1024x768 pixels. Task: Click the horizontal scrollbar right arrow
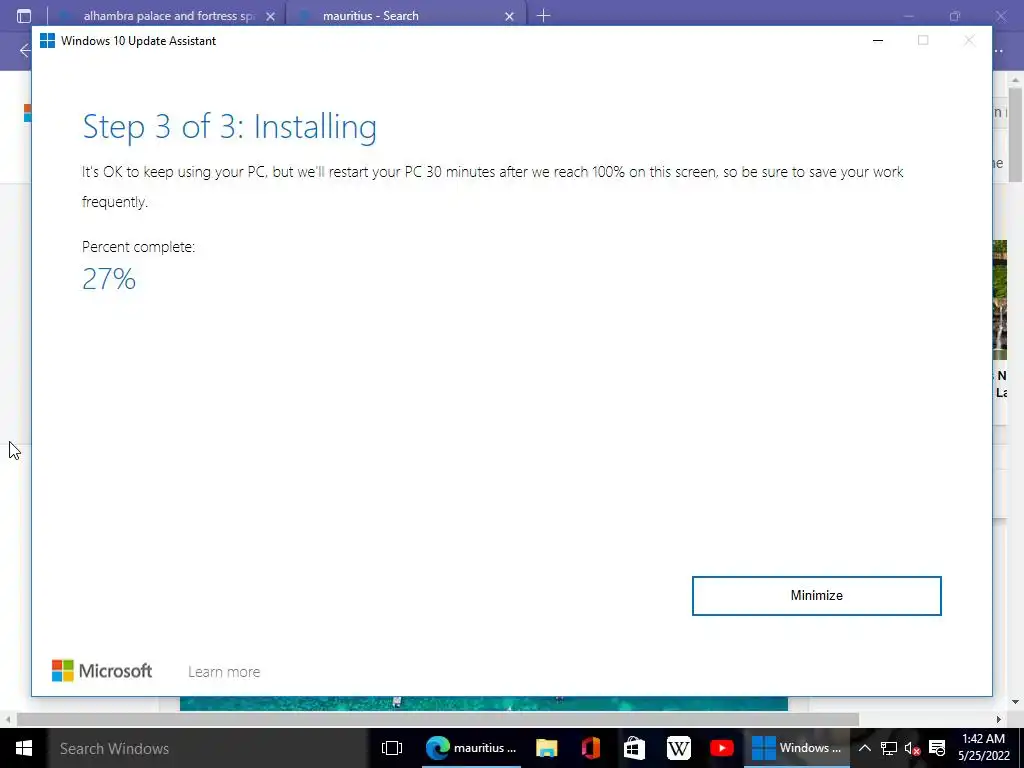click(x=999, y=719)
